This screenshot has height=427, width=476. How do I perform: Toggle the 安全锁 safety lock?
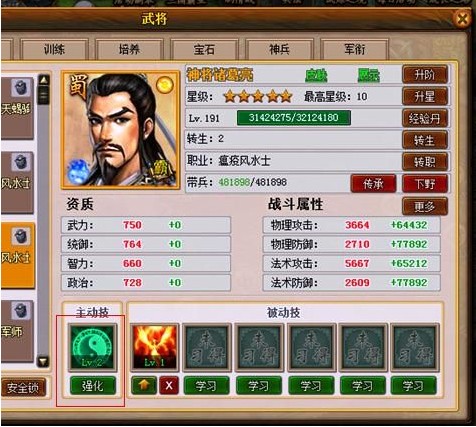[x=23, y=387]
